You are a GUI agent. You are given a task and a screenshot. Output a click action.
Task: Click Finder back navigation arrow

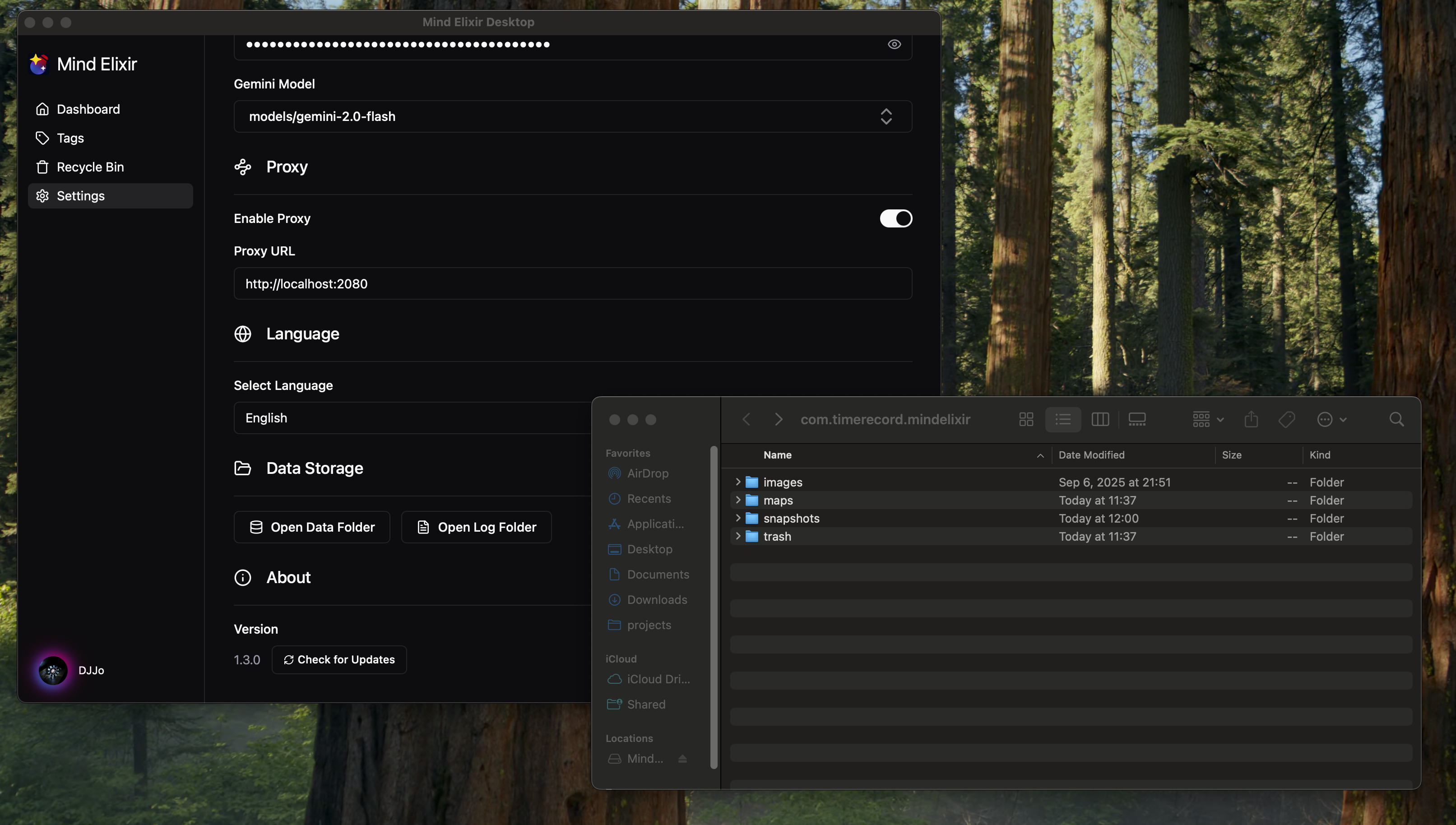click(746, 419)
